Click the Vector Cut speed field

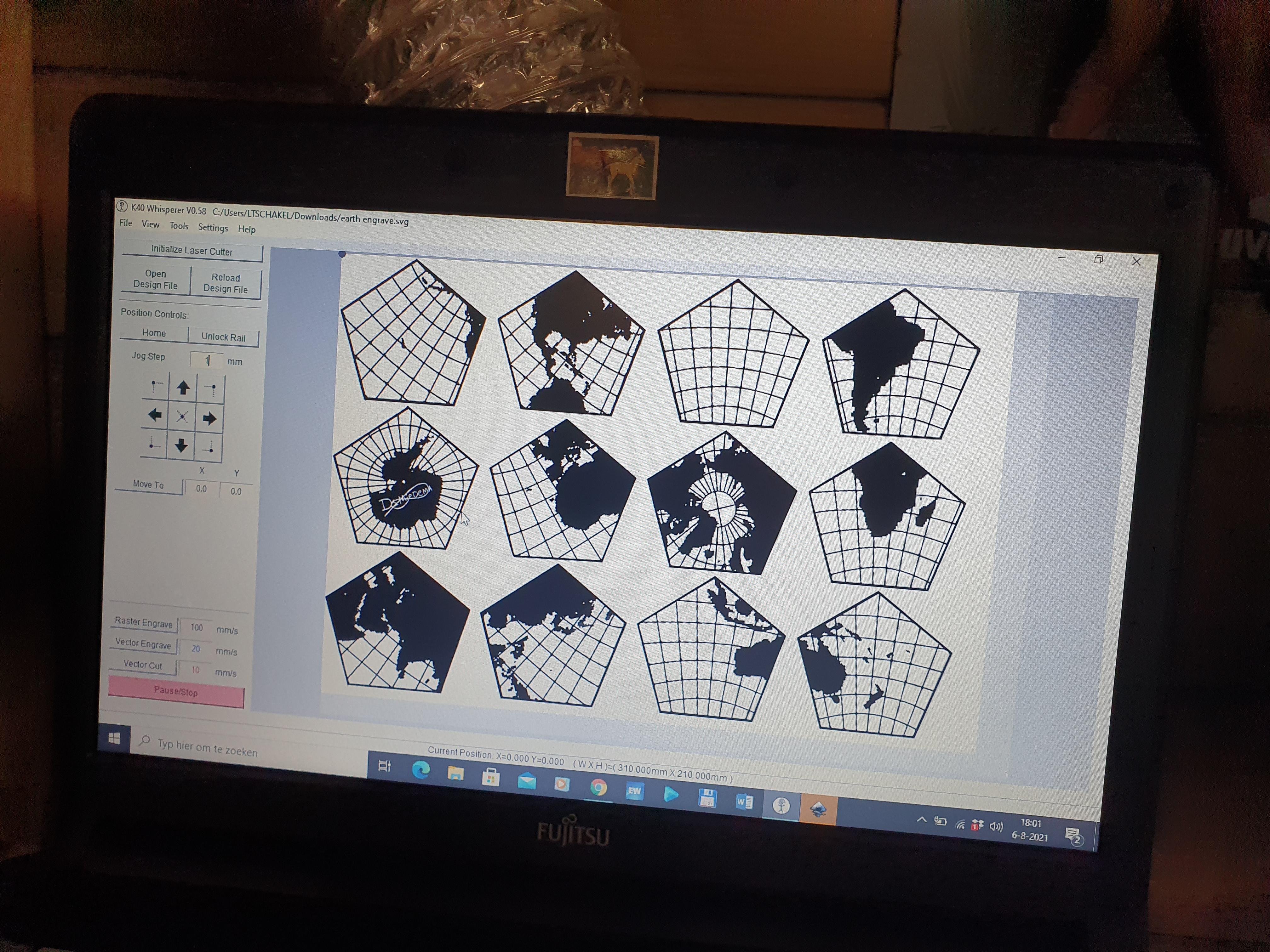(x=195, y=670)
